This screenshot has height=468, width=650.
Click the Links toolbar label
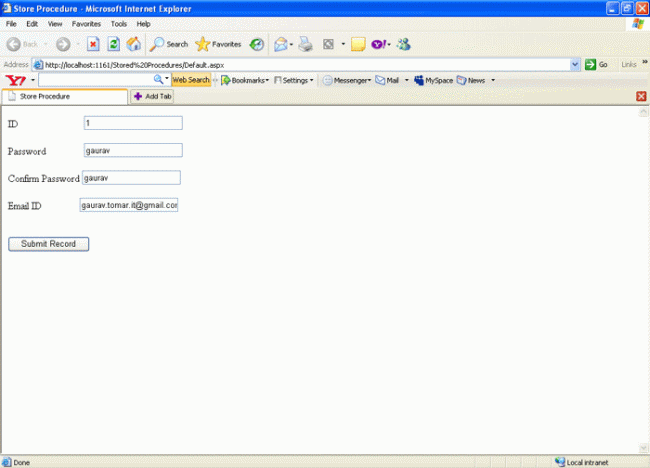click(628, 65)
